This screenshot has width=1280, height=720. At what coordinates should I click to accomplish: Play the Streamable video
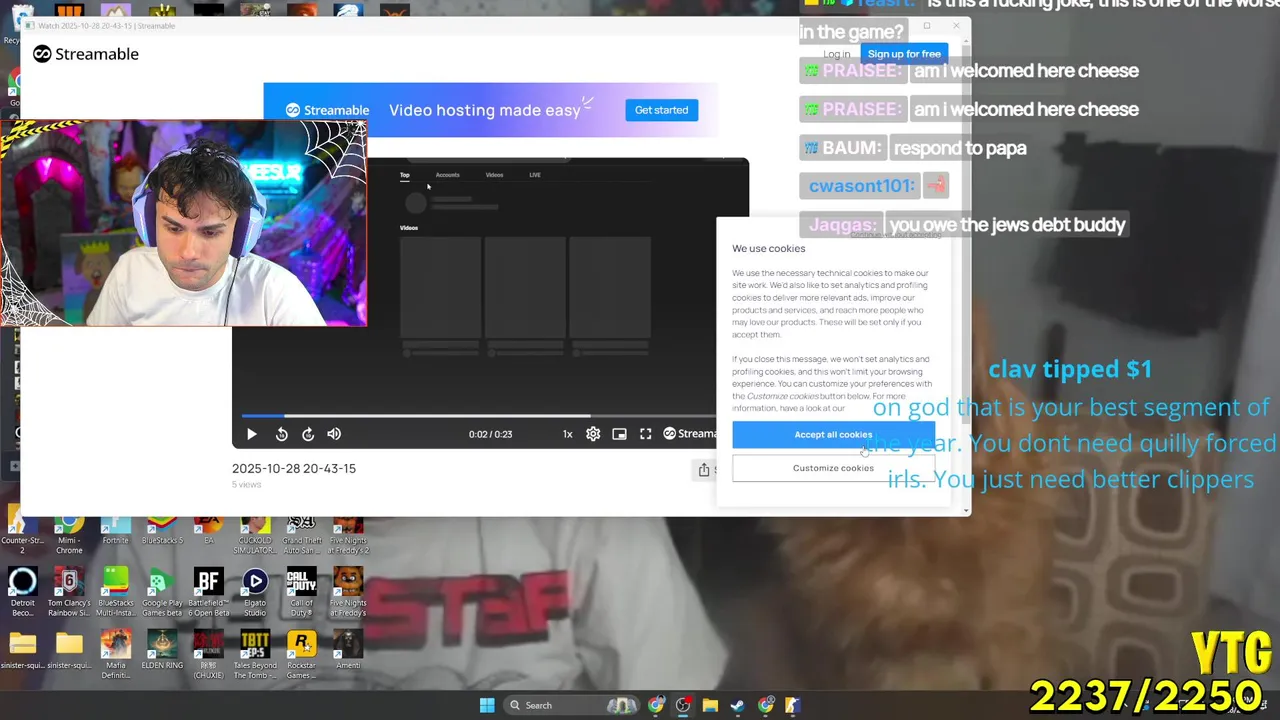point(252,434)
